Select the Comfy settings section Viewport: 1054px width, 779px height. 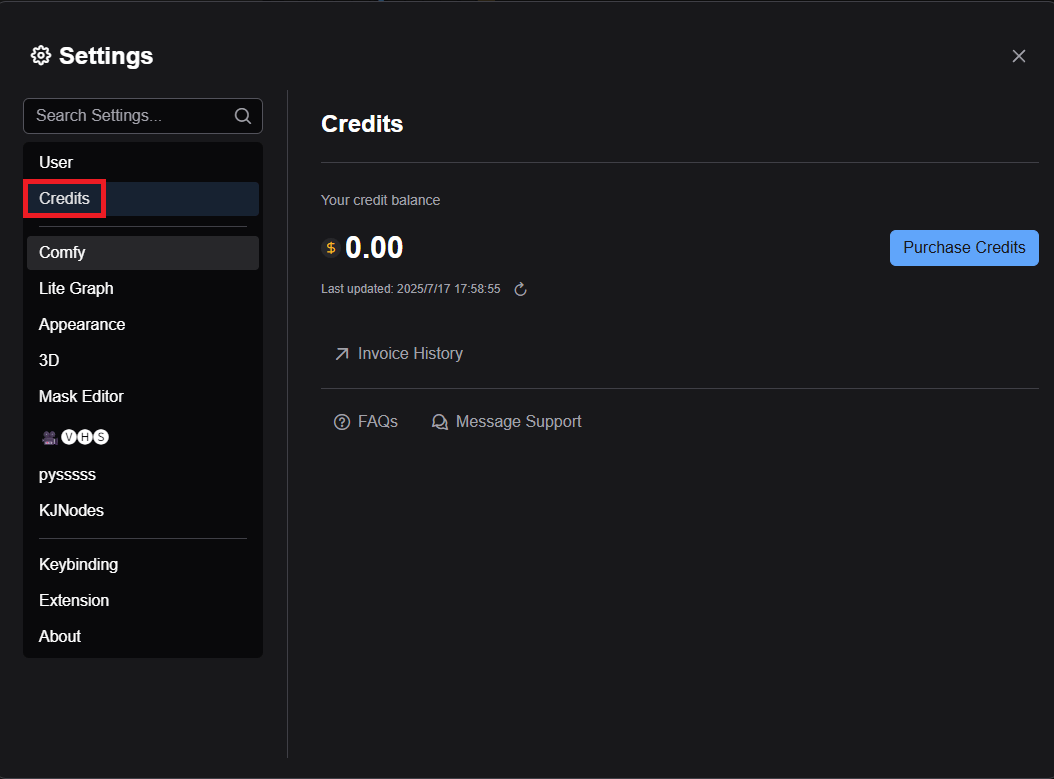[62, 252]
